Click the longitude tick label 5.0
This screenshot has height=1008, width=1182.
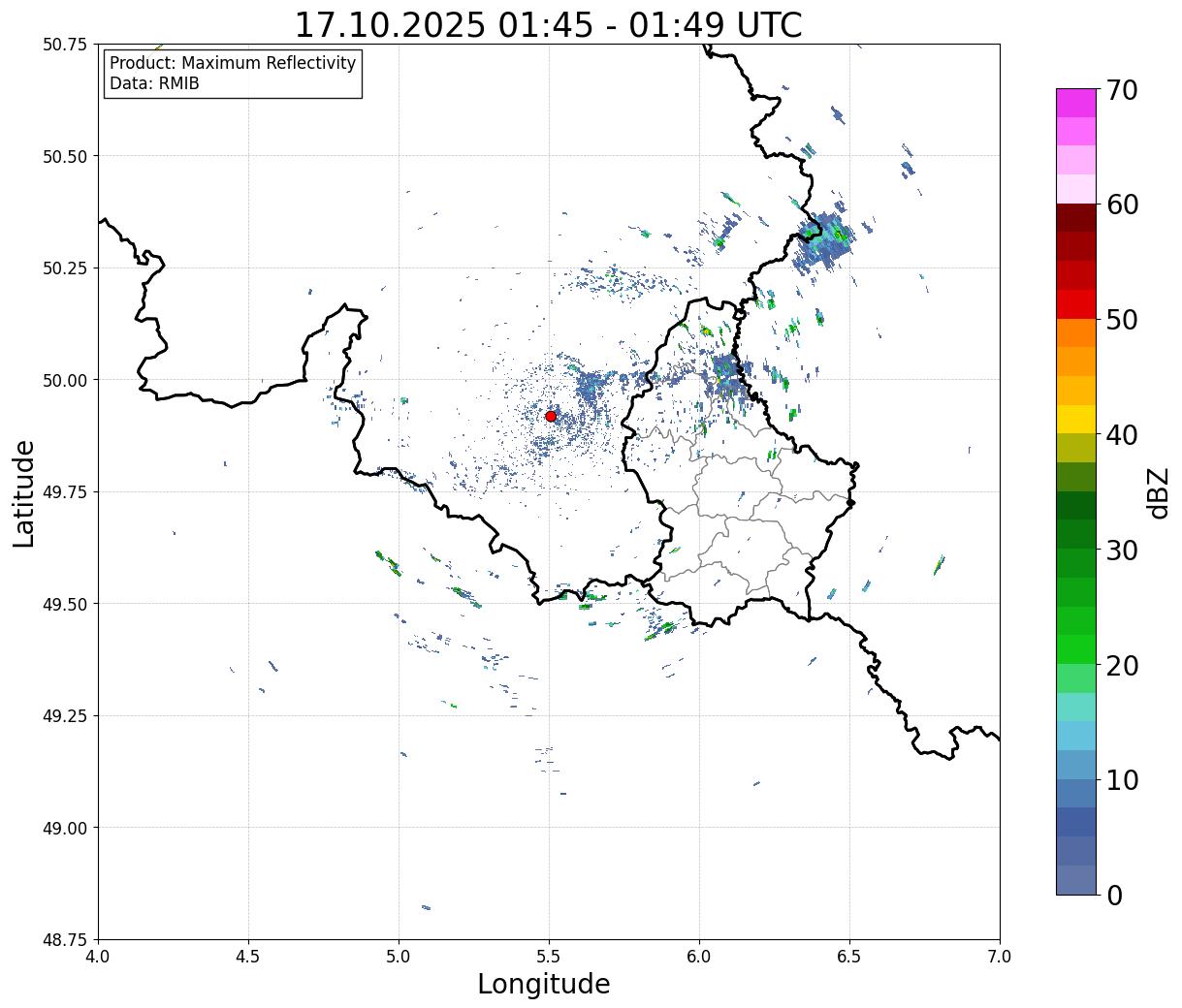[x=399, y=957]
